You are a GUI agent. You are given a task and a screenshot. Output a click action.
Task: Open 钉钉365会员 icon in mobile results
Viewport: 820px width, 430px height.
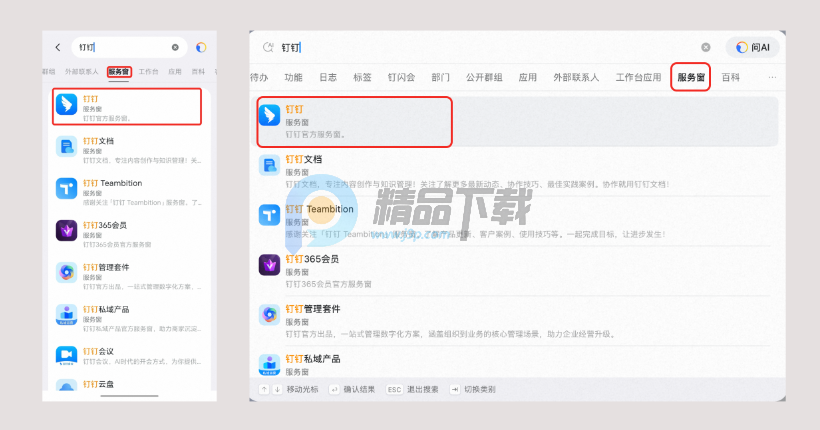66,230
